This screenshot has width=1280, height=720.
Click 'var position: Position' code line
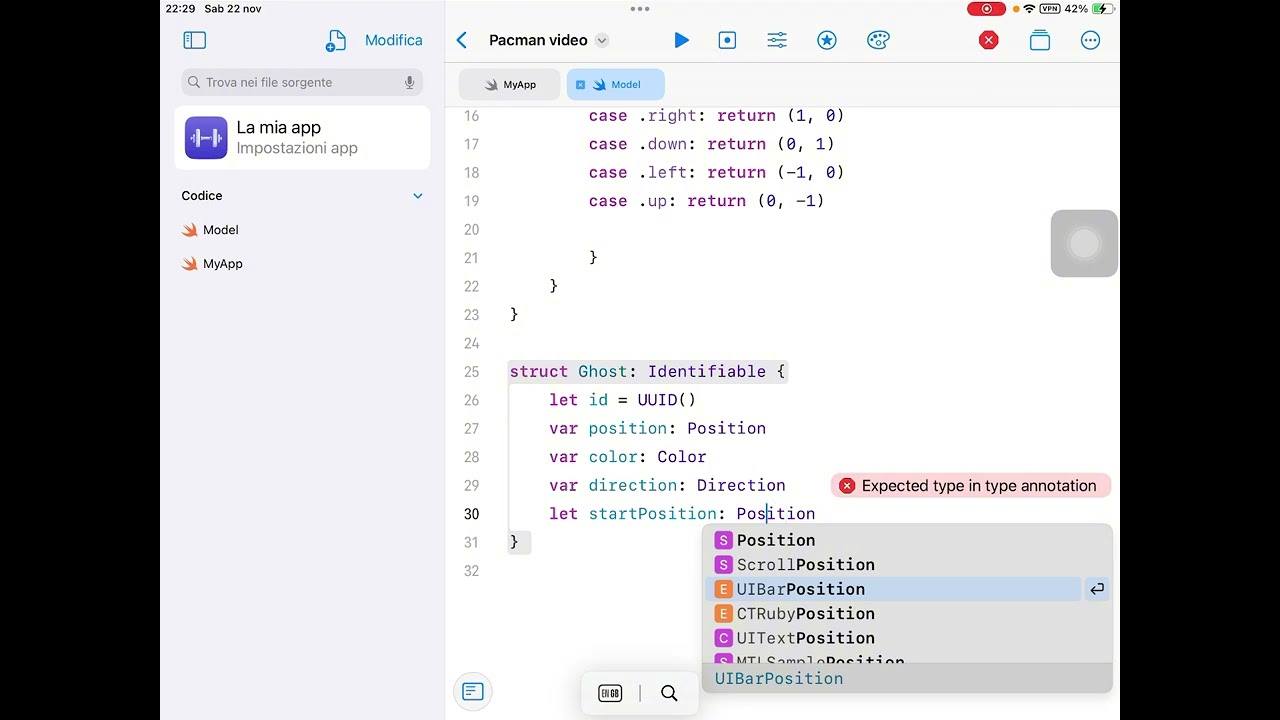657,428
